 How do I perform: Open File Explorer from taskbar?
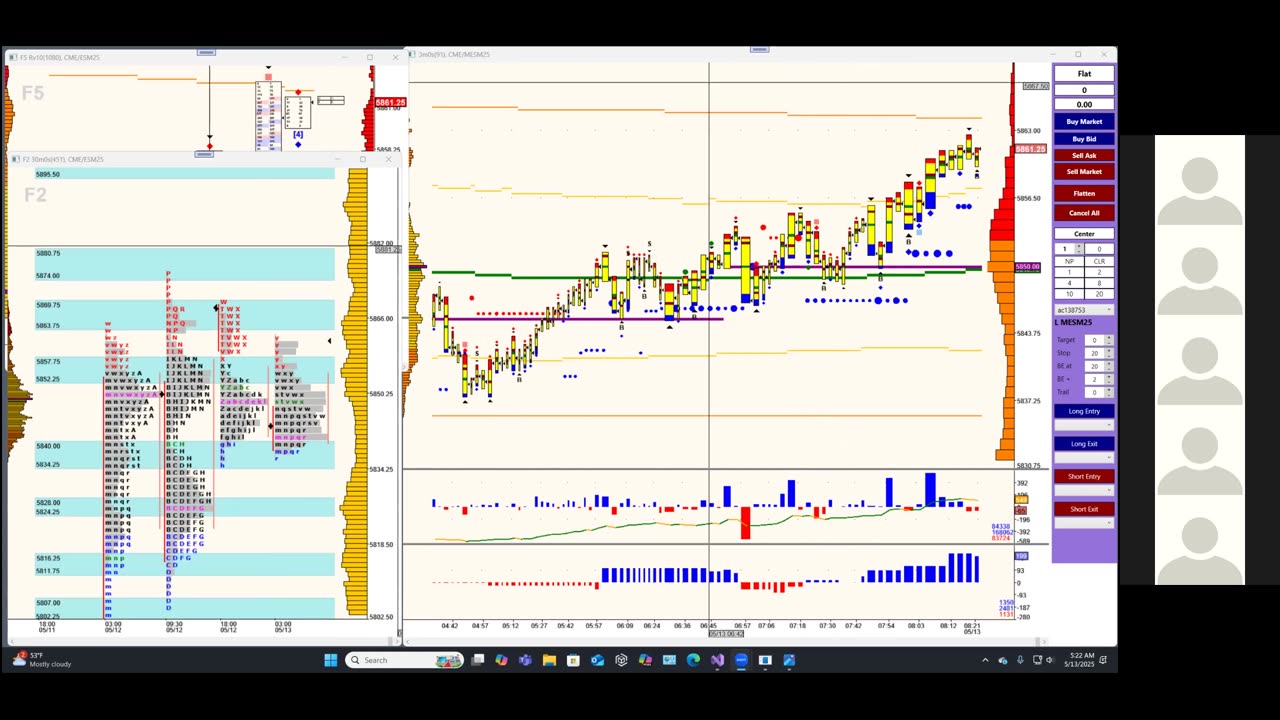(549, 660)
